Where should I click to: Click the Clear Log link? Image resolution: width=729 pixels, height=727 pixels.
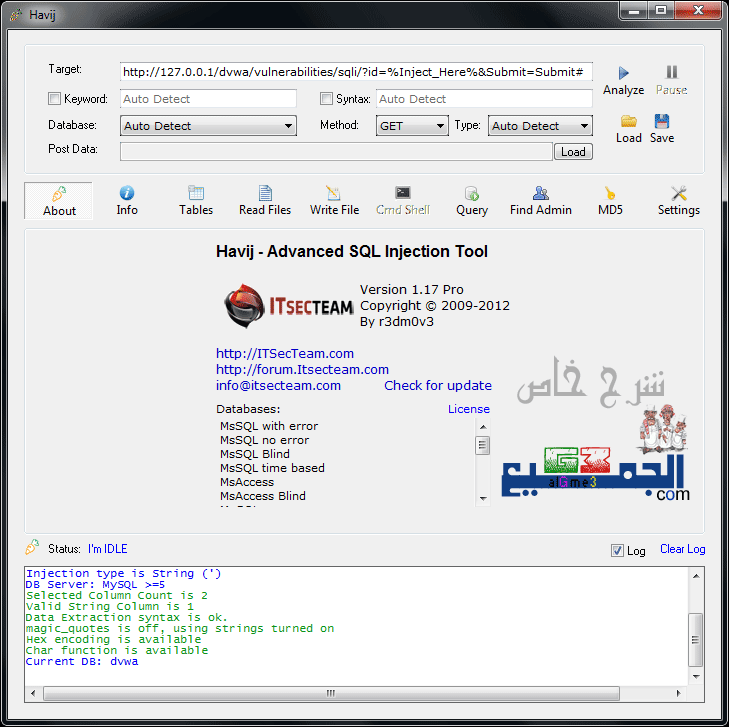683,549
